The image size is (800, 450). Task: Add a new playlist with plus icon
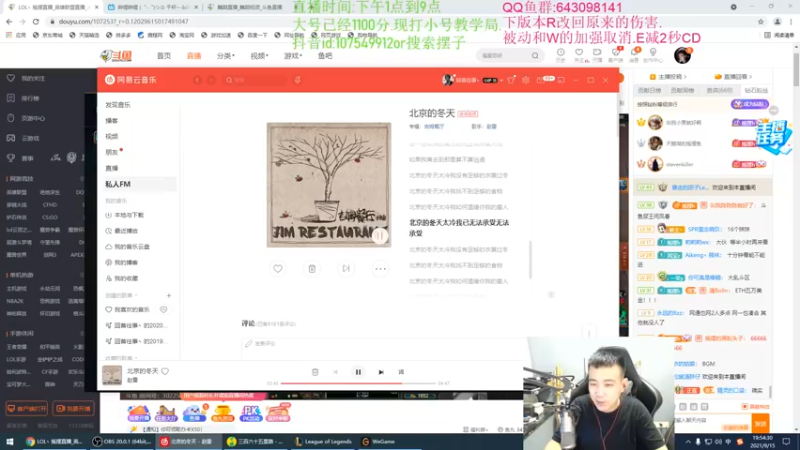pos(169,295)
